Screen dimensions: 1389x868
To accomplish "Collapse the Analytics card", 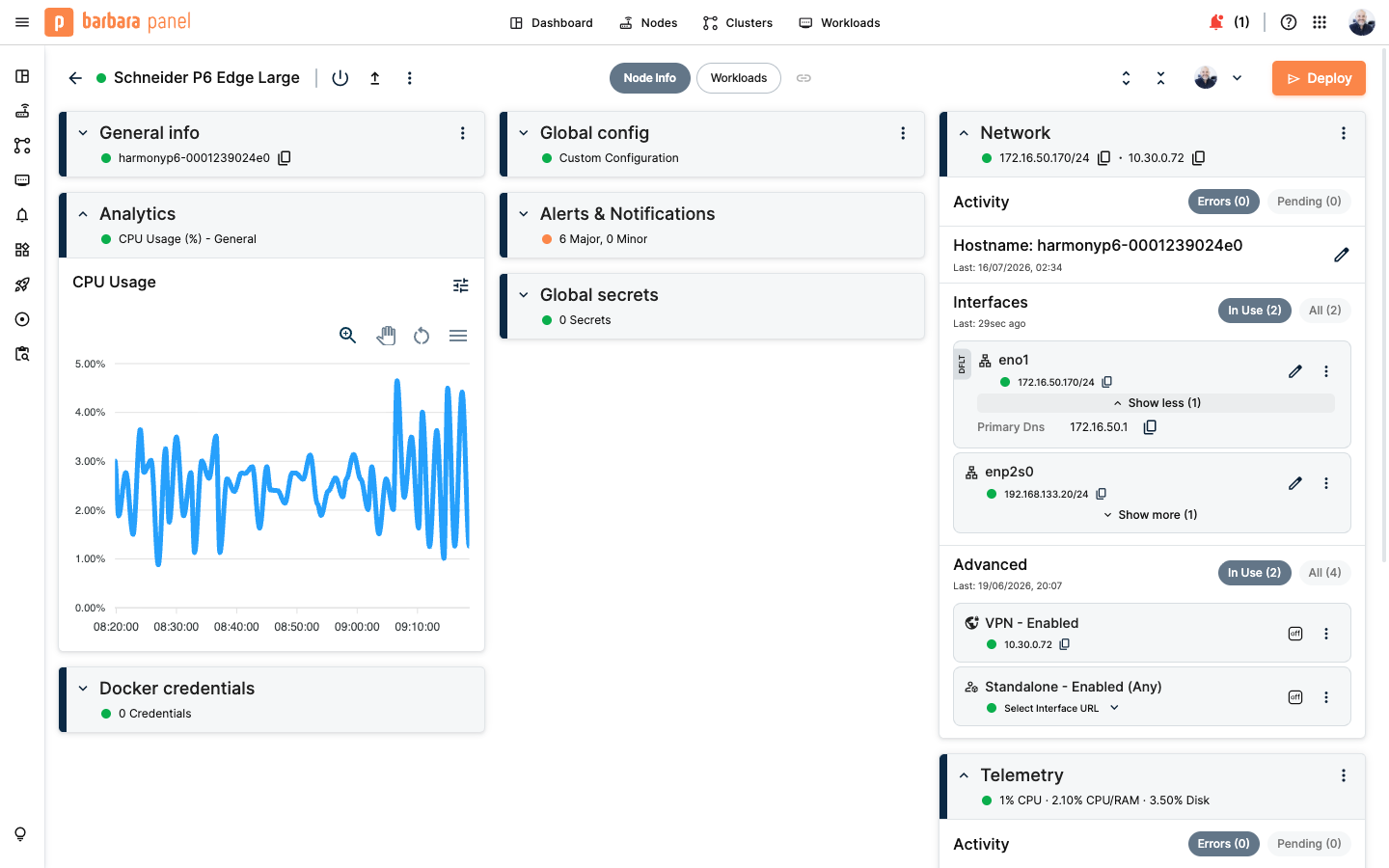I will point(83,214).
